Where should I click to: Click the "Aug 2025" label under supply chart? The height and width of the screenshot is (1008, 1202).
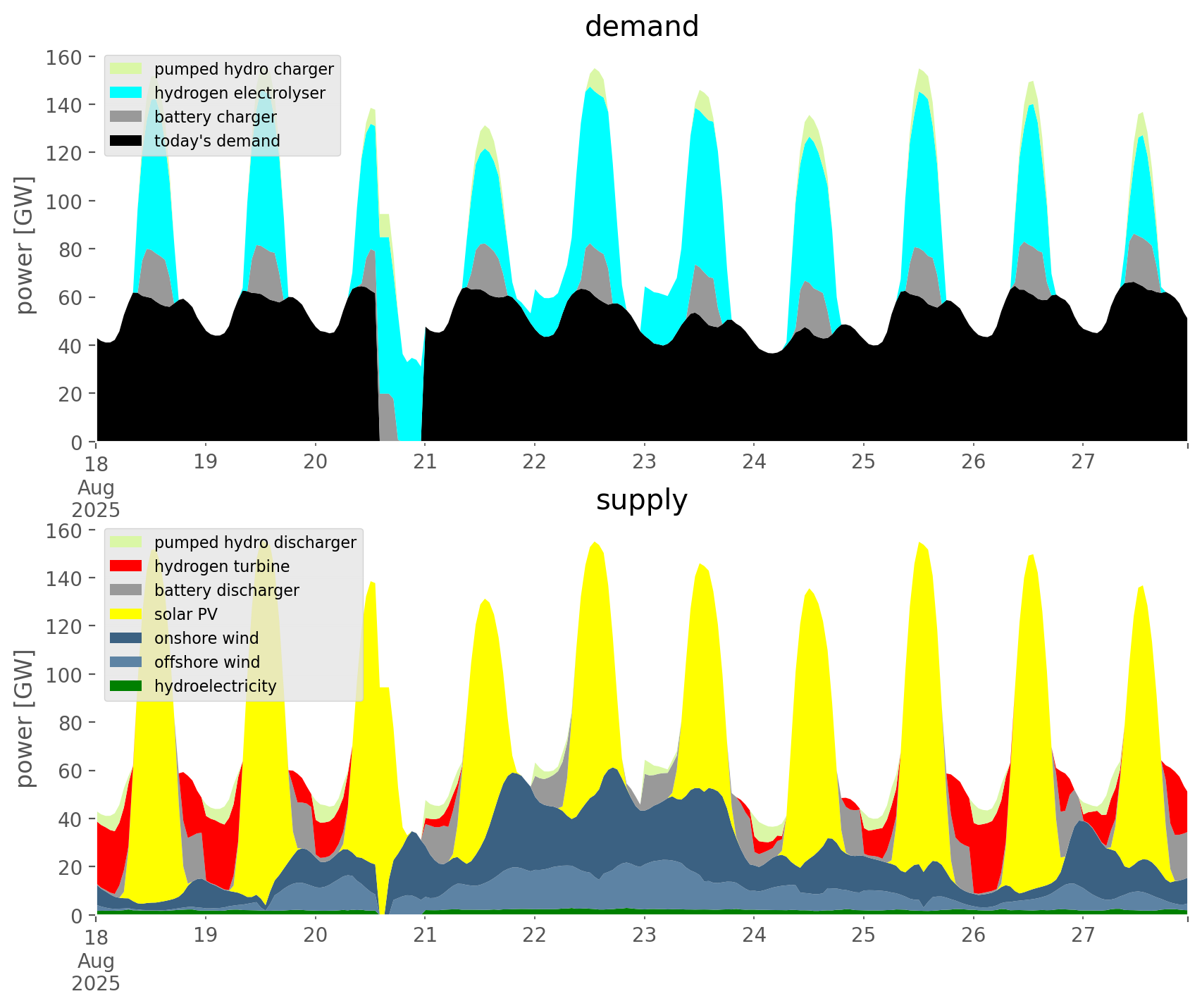point(96,972)
